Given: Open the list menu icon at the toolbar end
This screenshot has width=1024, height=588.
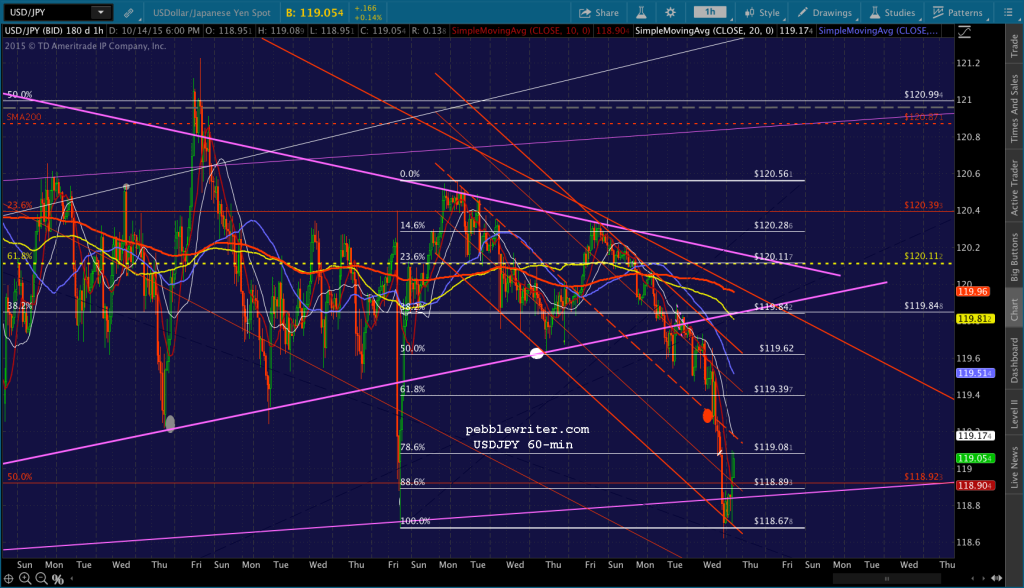Looking at the screenshot, I should tap(1008, 12).
